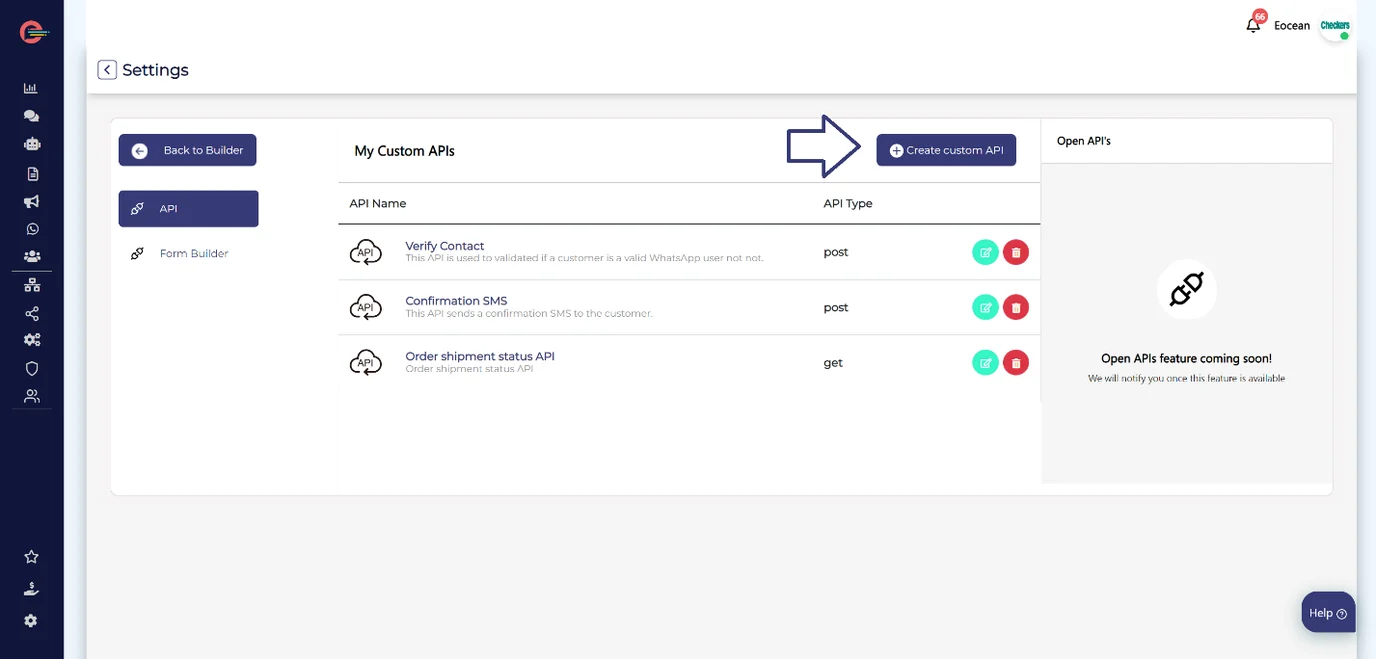Delete the Order shipment status API
This screenshot has width=1376, height=659.
[x=1016, y=363]
